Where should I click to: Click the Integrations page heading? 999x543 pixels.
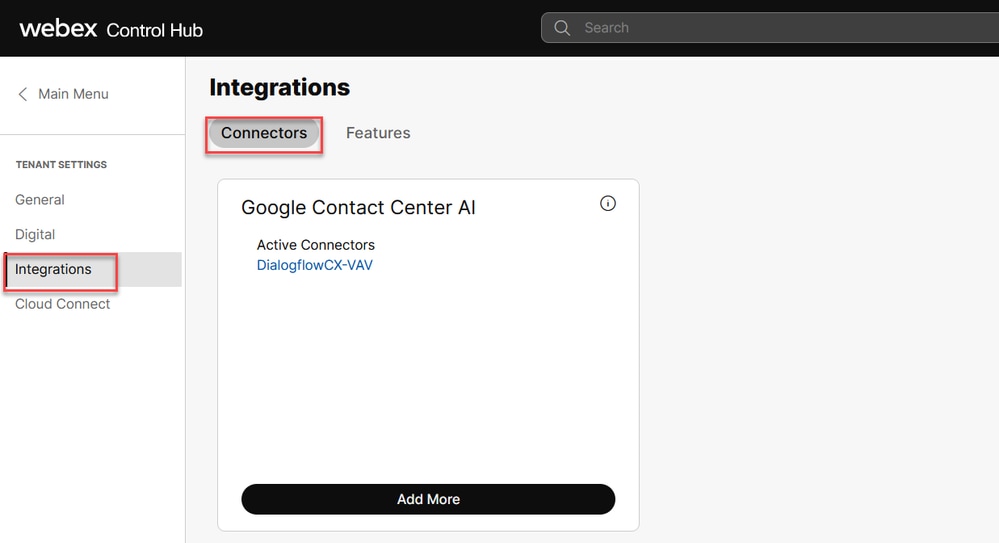280,87
